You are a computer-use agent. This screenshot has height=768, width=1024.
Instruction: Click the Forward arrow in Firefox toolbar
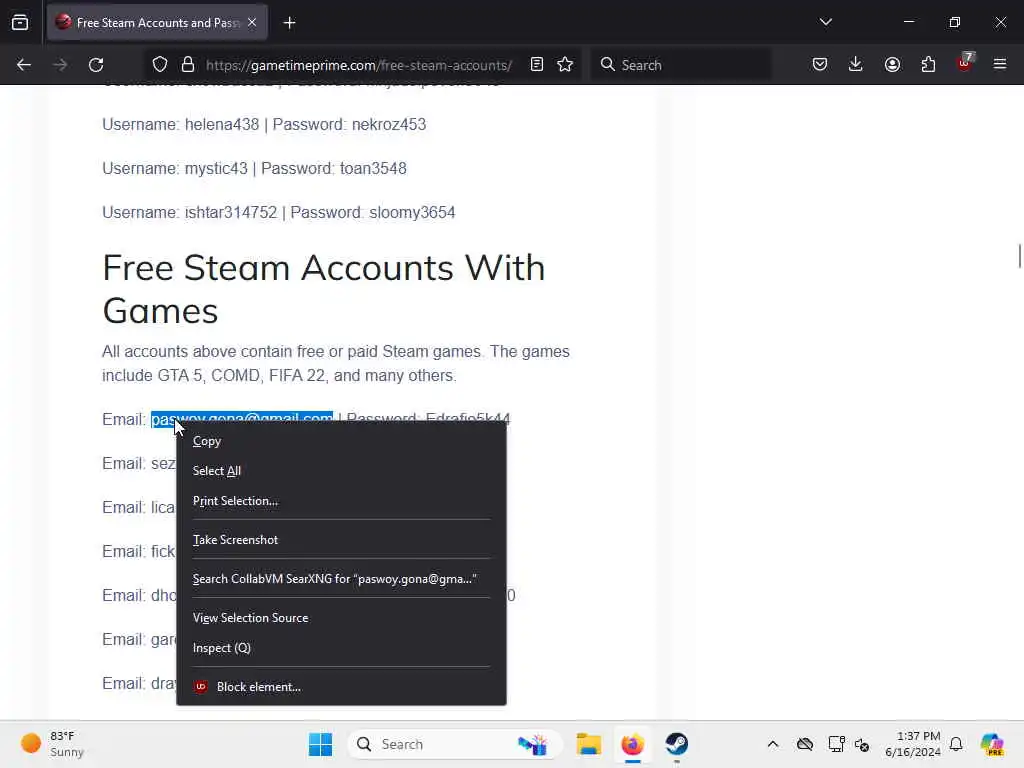pyautogui.click(x=60, y=65)
